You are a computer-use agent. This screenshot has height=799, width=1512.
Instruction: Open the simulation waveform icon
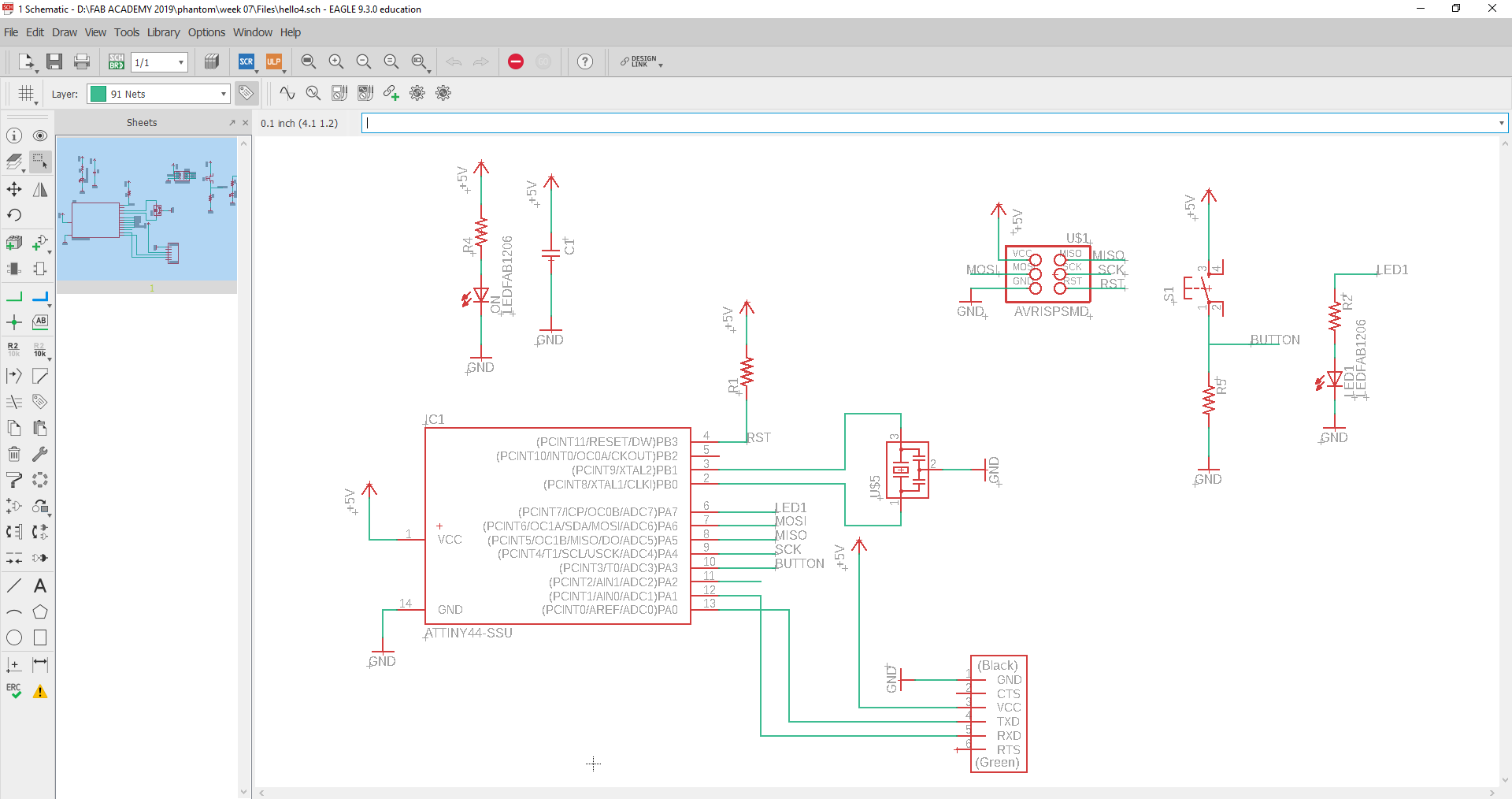click(287, 93)
